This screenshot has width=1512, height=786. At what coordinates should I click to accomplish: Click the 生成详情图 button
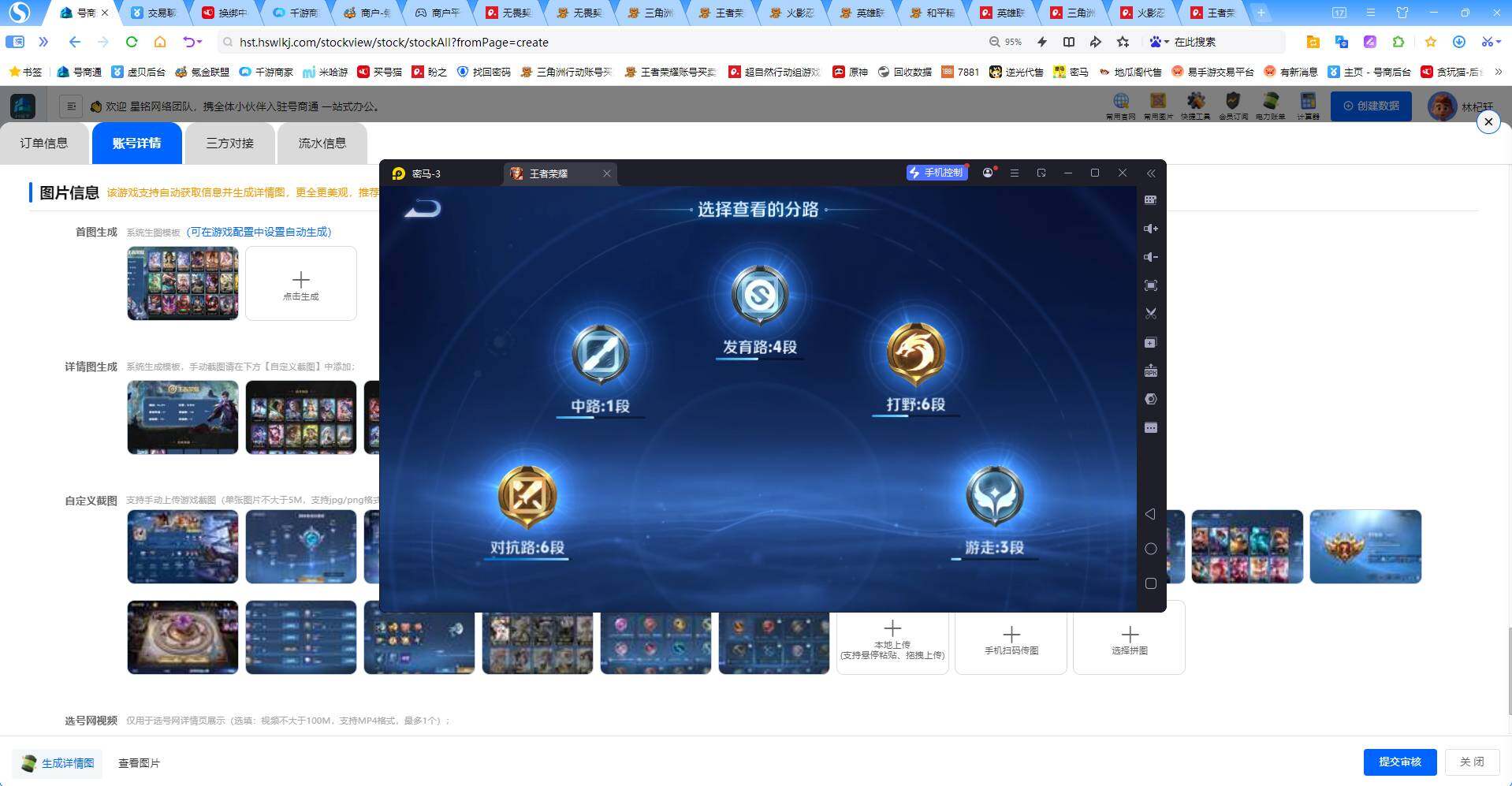pos(58,763)
